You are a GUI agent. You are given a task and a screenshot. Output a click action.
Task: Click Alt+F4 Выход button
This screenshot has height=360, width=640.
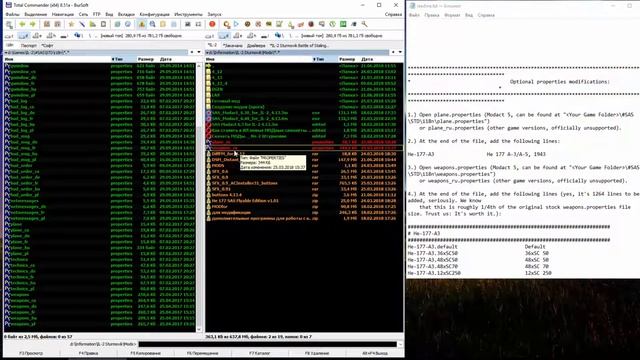375,353
